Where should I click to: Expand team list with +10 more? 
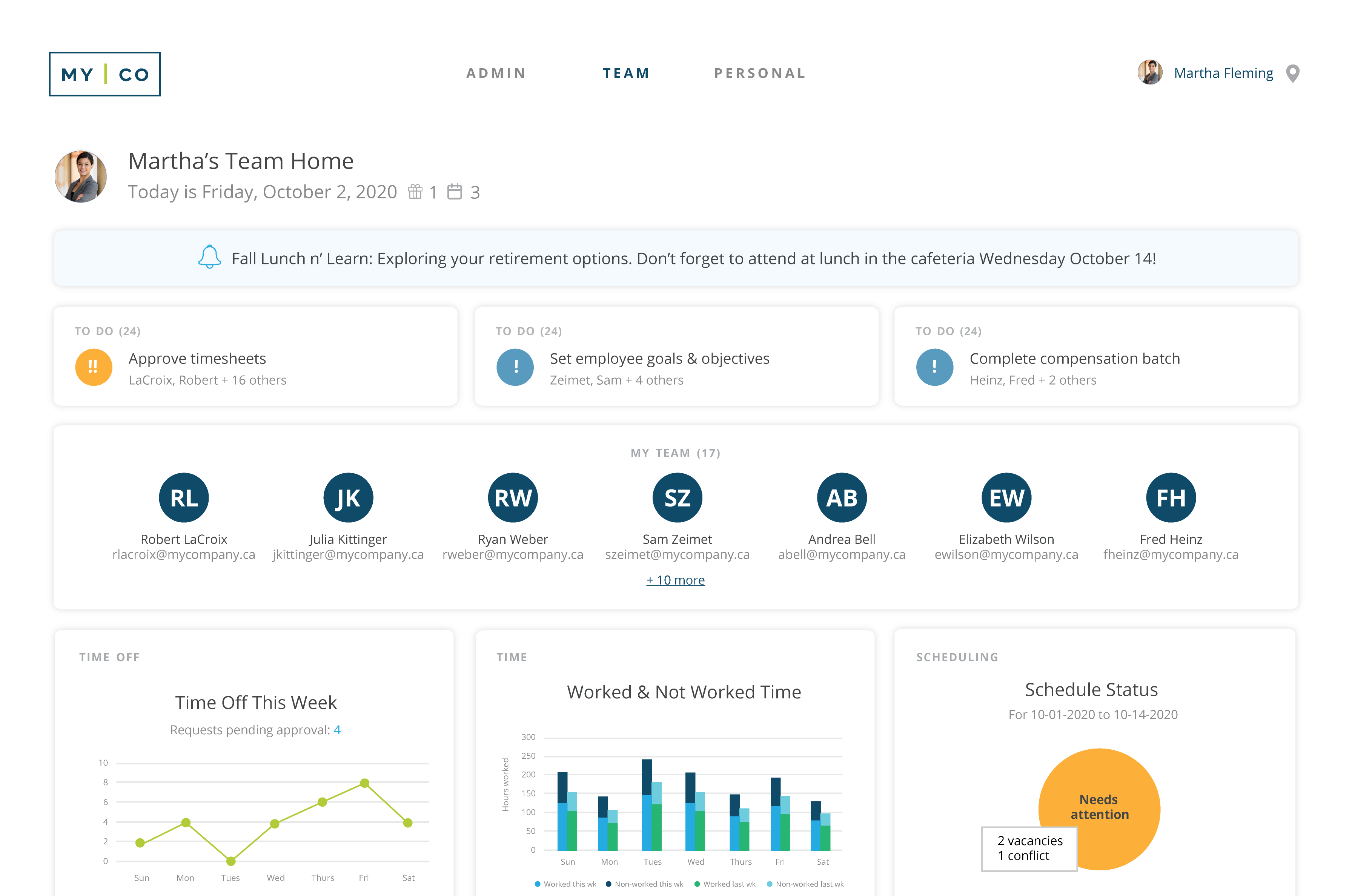[x=675, y=580]
